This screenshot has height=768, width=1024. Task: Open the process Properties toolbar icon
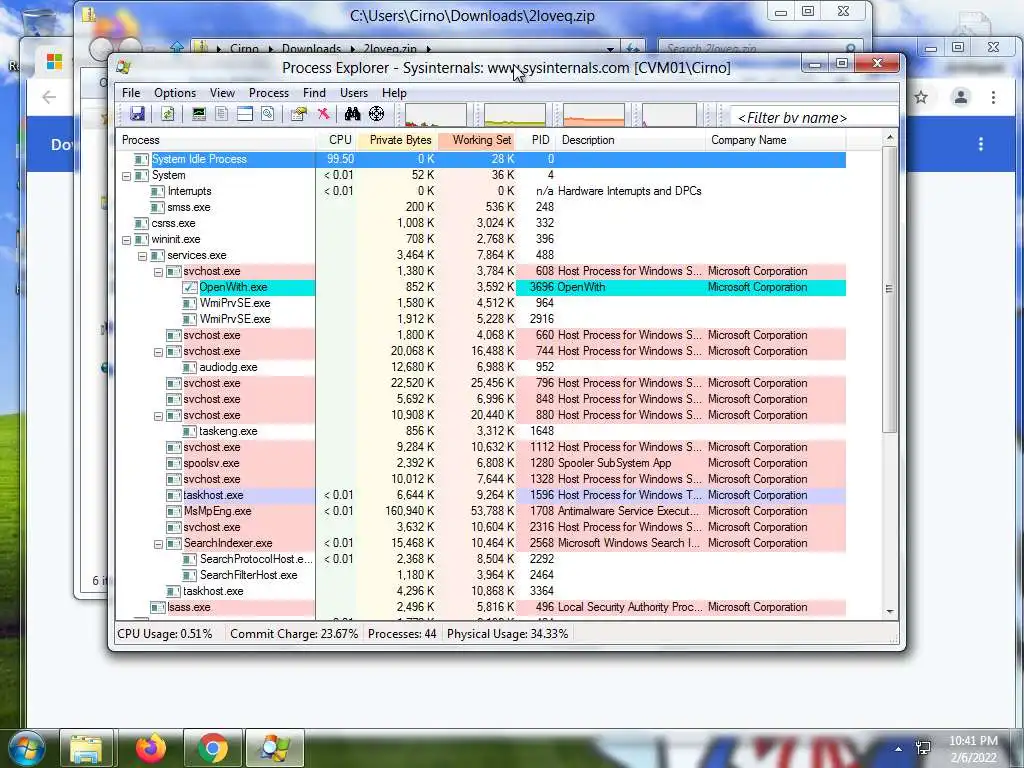pos(298,114)
